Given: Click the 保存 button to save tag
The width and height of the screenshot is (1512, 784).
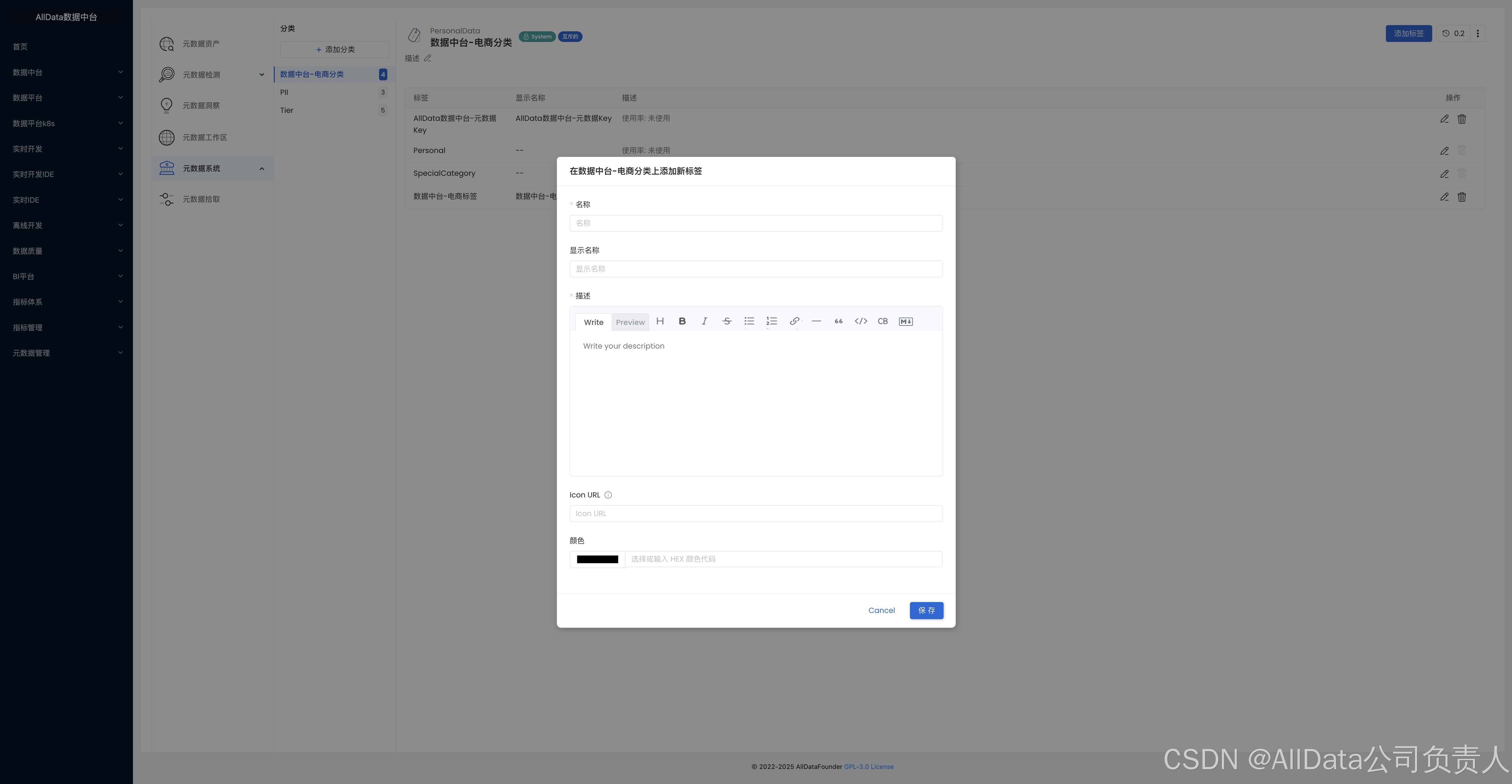Looking at the screenshot, I should (926, 610).
